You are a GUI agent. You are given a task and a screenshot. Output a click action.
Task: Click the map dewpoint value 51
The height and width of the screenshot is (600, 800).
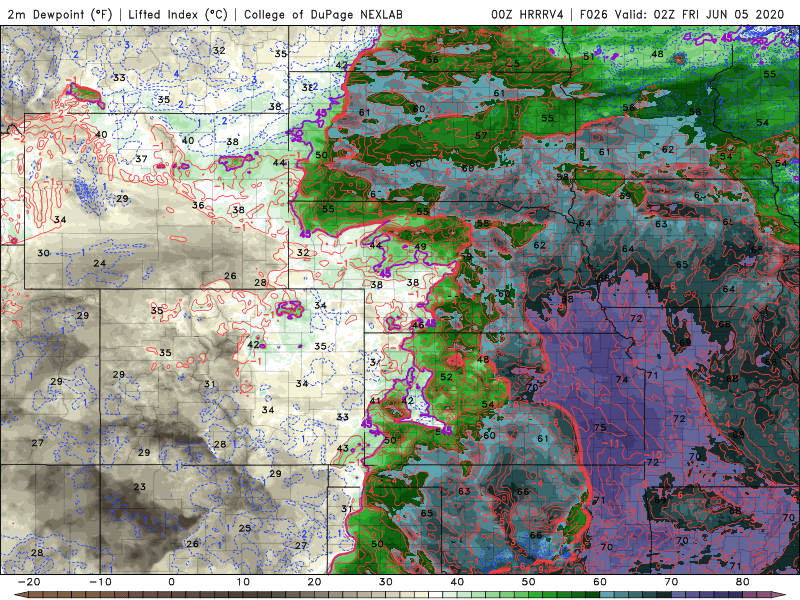pyautogui.click(x=589, y=56)
